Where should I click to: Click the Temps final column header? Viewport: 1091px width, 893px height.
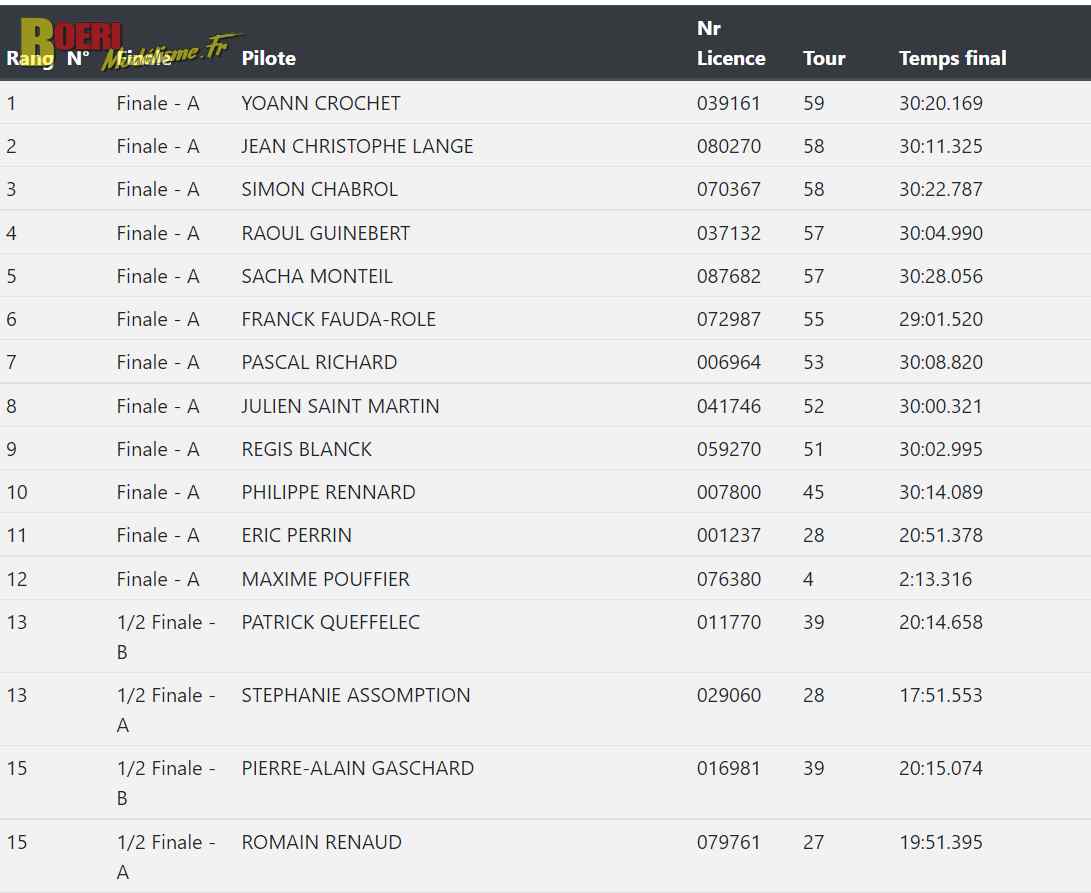[952, 58]
